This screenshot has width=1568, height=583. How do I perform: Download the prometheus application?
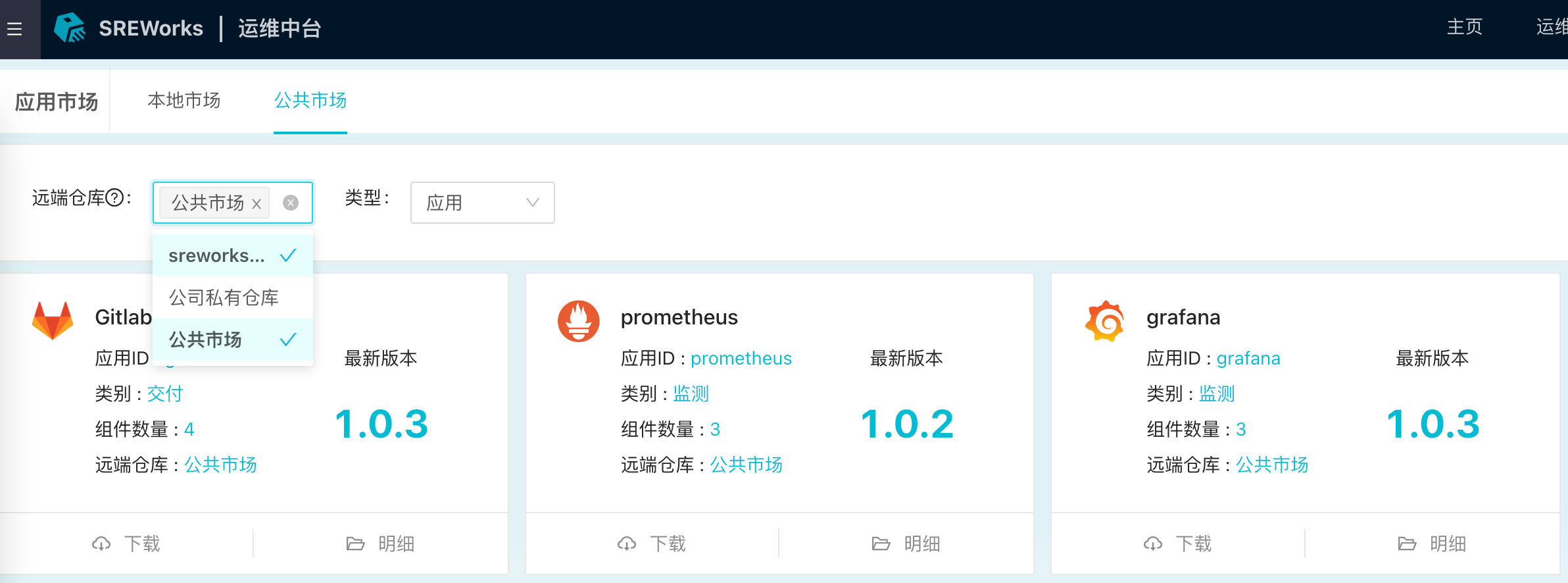click(x=652, y=544)
